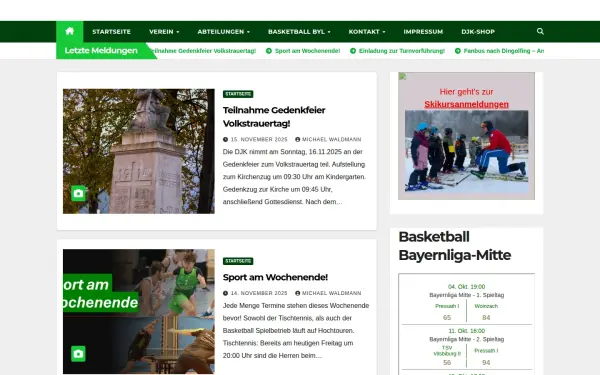Click heading 'Basketball Bayernliga-Mitte'
The image size is (600, 375).
pyautogui.click(x=455, y=246)
